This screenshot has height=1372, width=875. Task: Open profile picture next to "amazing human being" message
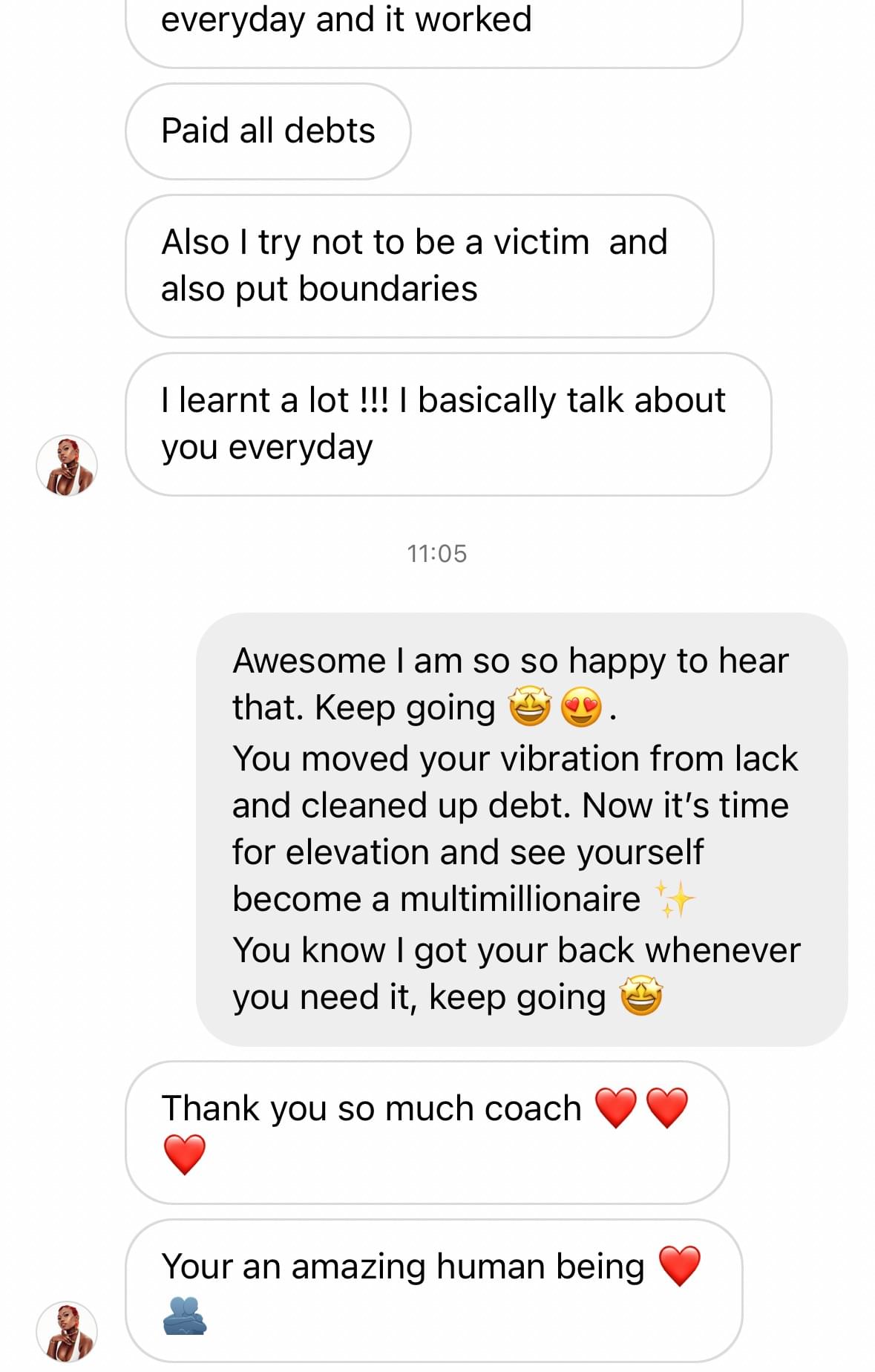pos(67,1331)
